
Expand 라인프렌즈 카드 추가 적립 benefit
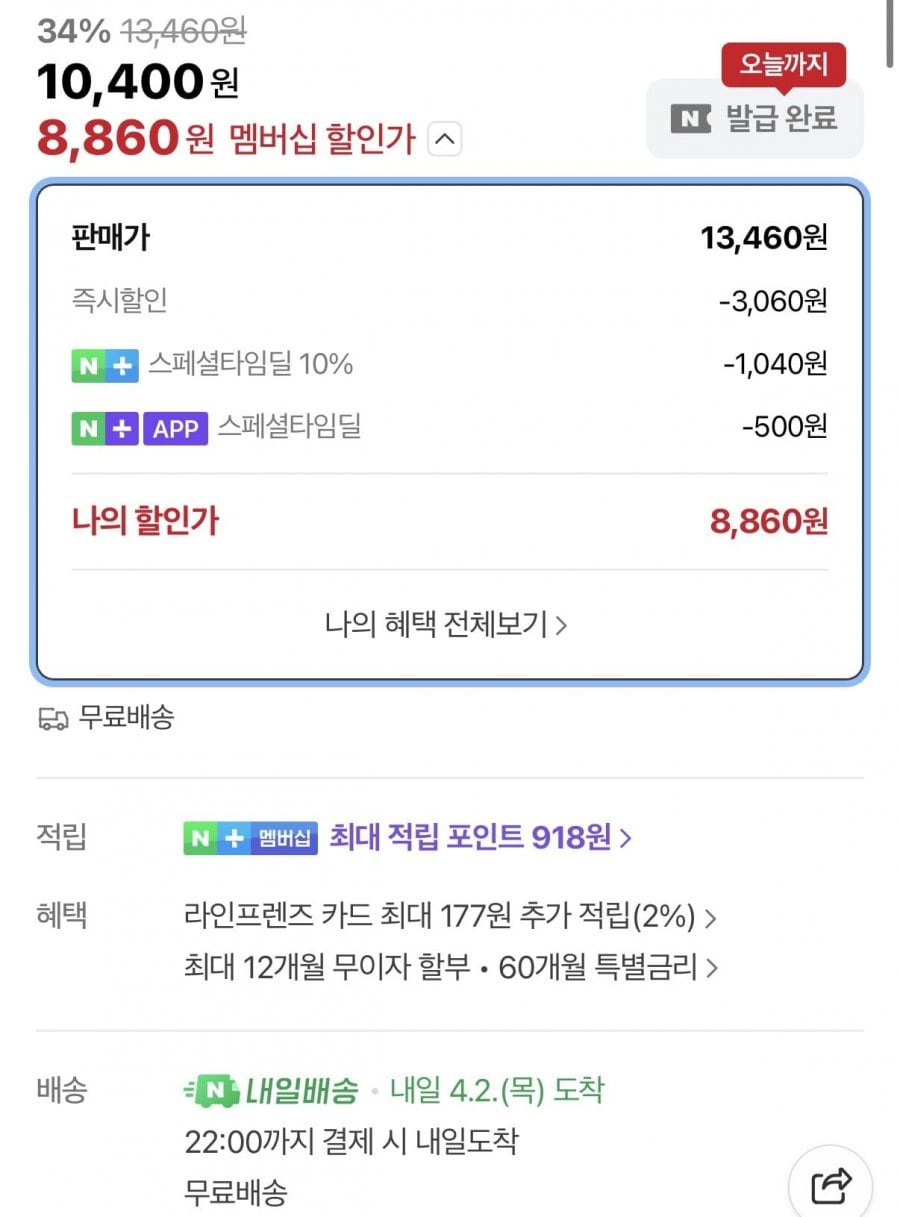pyautogui.click(x=450, y=915)
